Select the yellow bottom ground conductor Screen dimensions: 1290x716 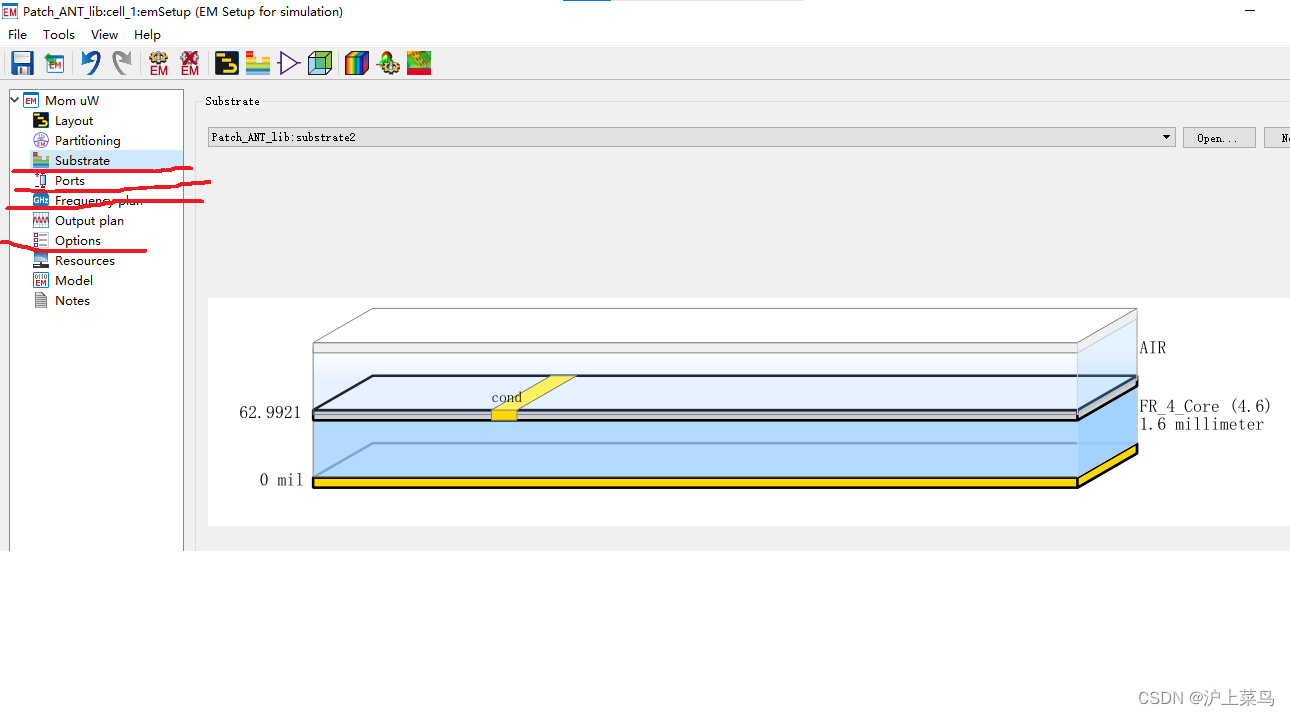695,482
